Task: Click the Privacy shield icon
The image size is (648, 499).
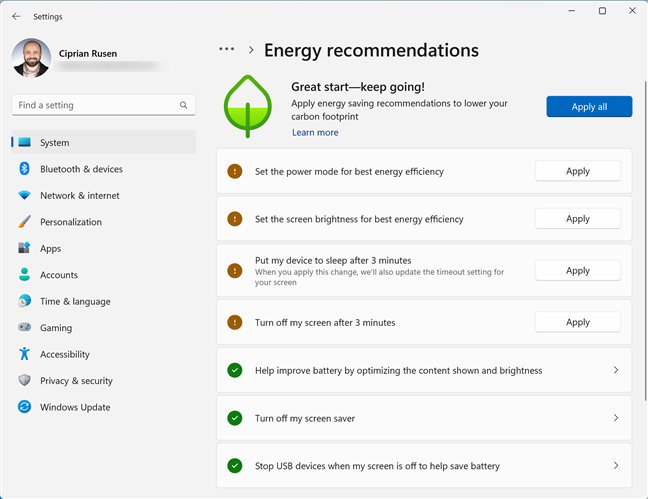Action: pyautogui.click(x=24, y=380)
